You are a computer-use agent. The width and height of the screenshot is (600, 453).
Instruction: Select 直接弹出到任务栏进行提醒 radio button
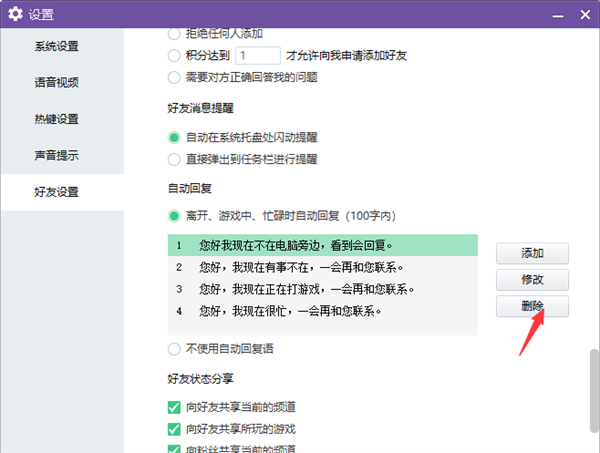tap(174, 158)
